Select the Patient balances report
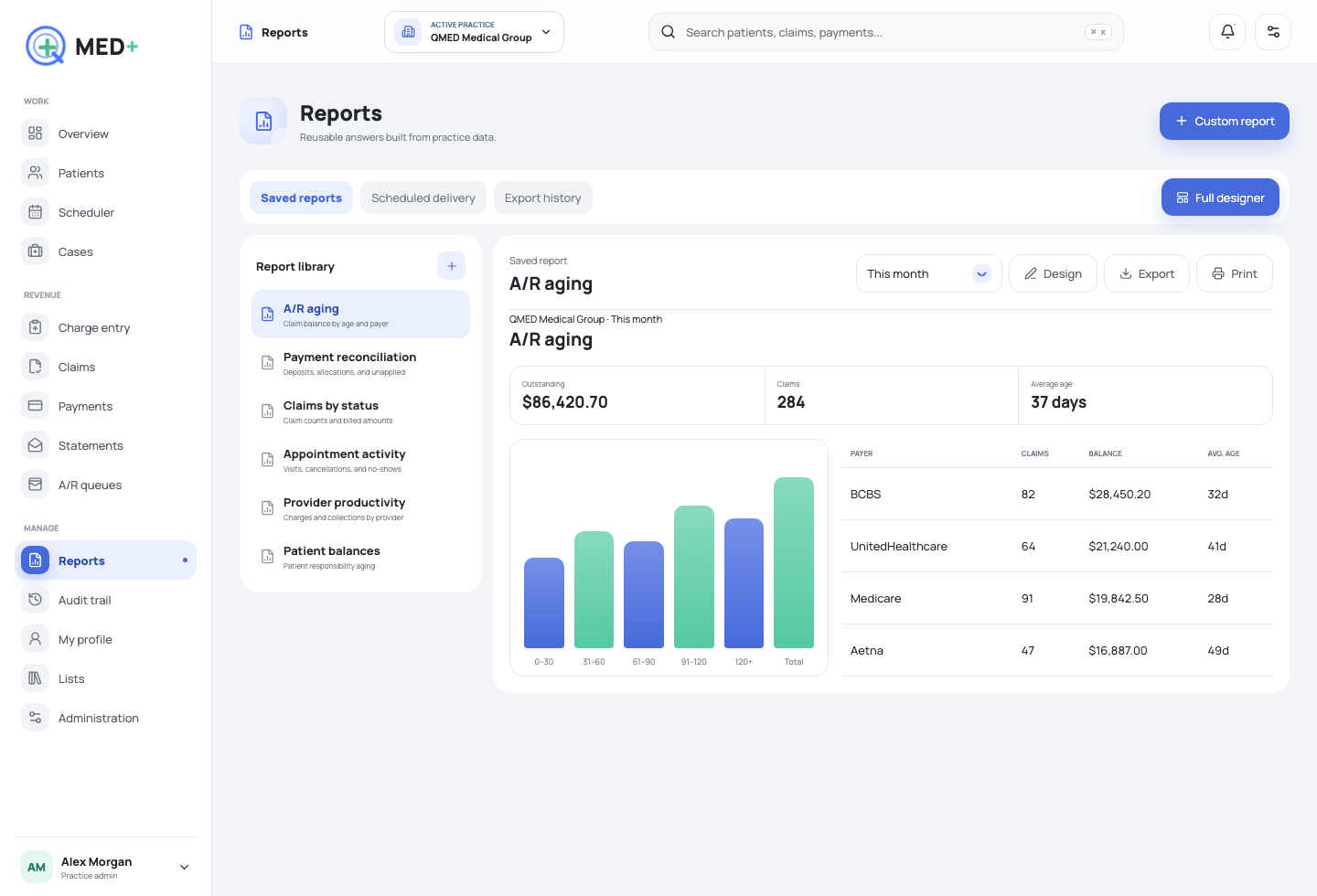The image size is (1317, 896). pos(360,557)
